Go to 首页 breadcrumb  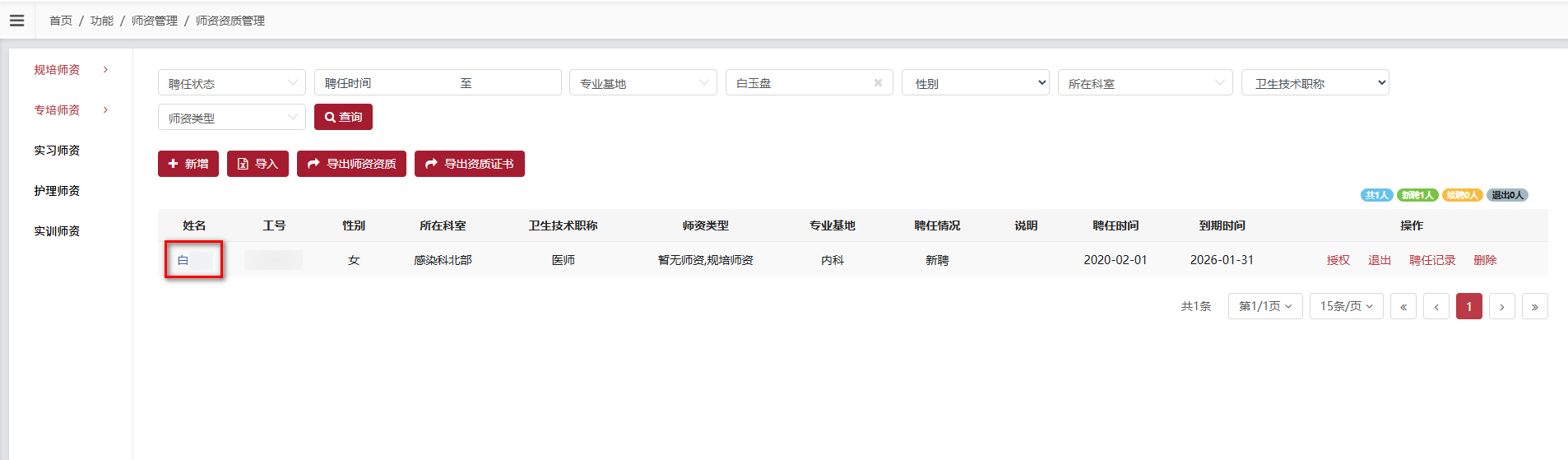(x=61, y=21)
